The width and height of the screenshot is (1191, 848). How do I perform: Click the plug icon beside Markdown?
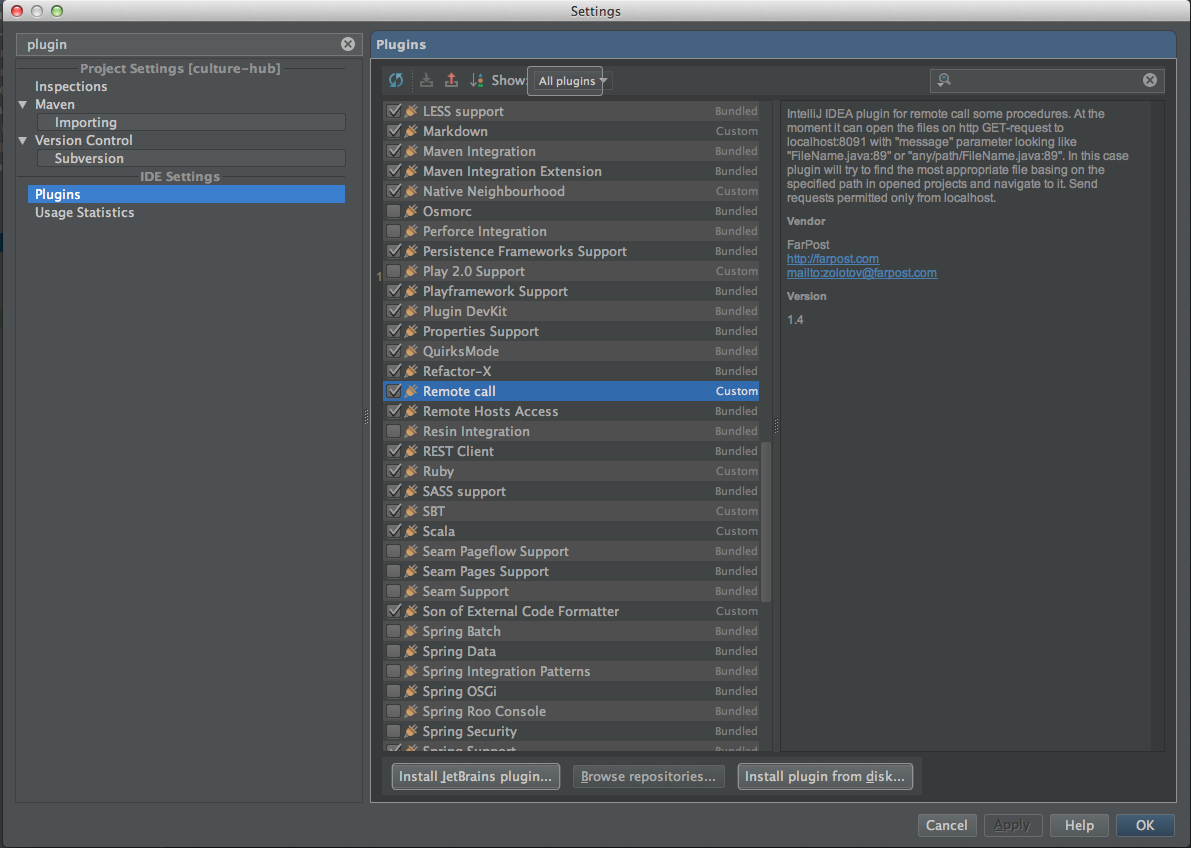click(x=411, y=131)
